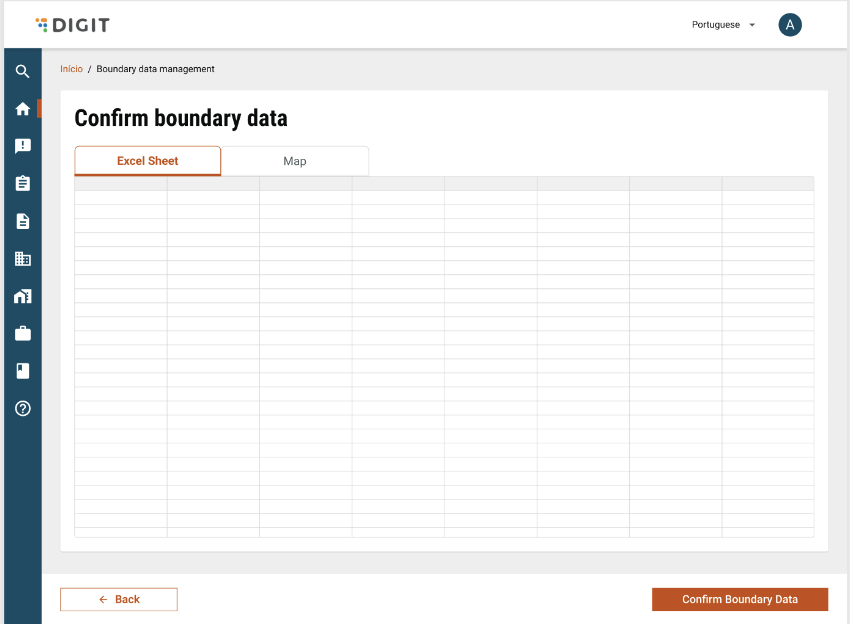Select the first cell in the spreadsheet grid

[x=121, y=183]
